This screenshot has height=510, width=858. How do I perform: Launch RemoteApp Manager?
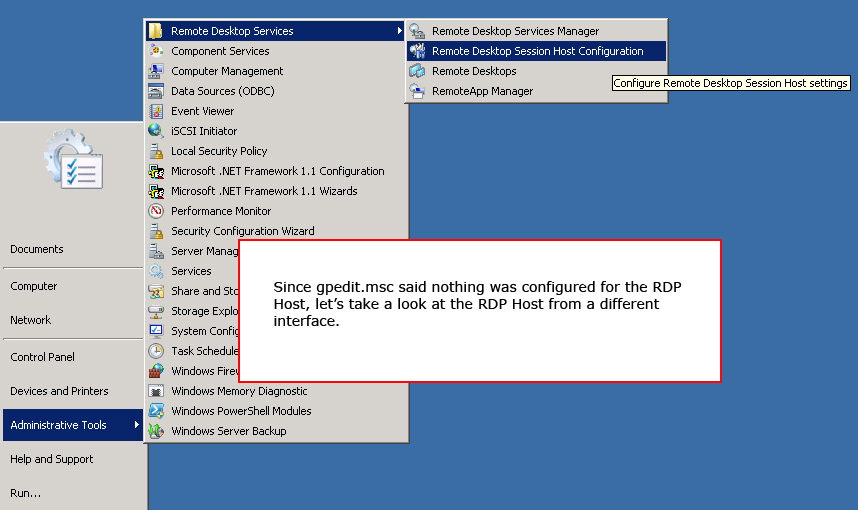pyautogui.click(x=536, y=91)
